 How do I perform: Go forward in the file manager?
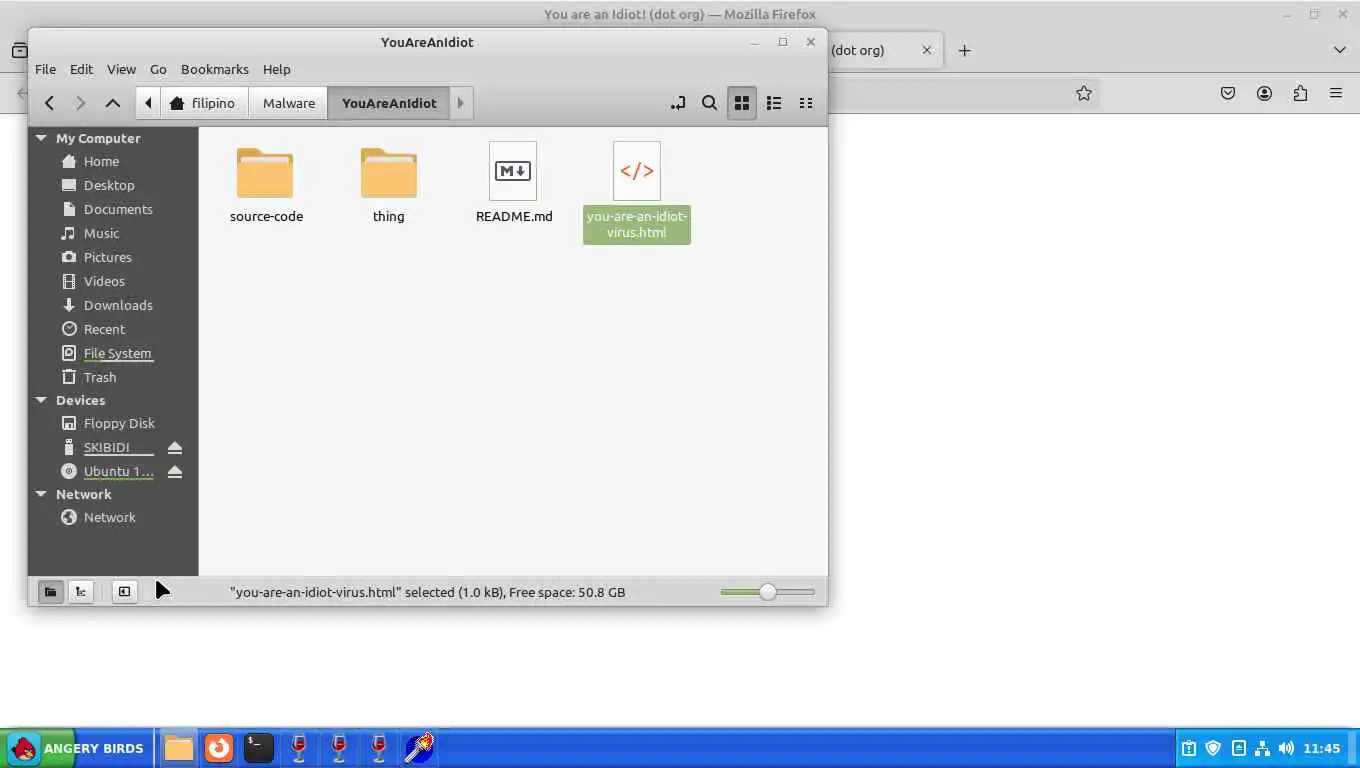(81, 103)
